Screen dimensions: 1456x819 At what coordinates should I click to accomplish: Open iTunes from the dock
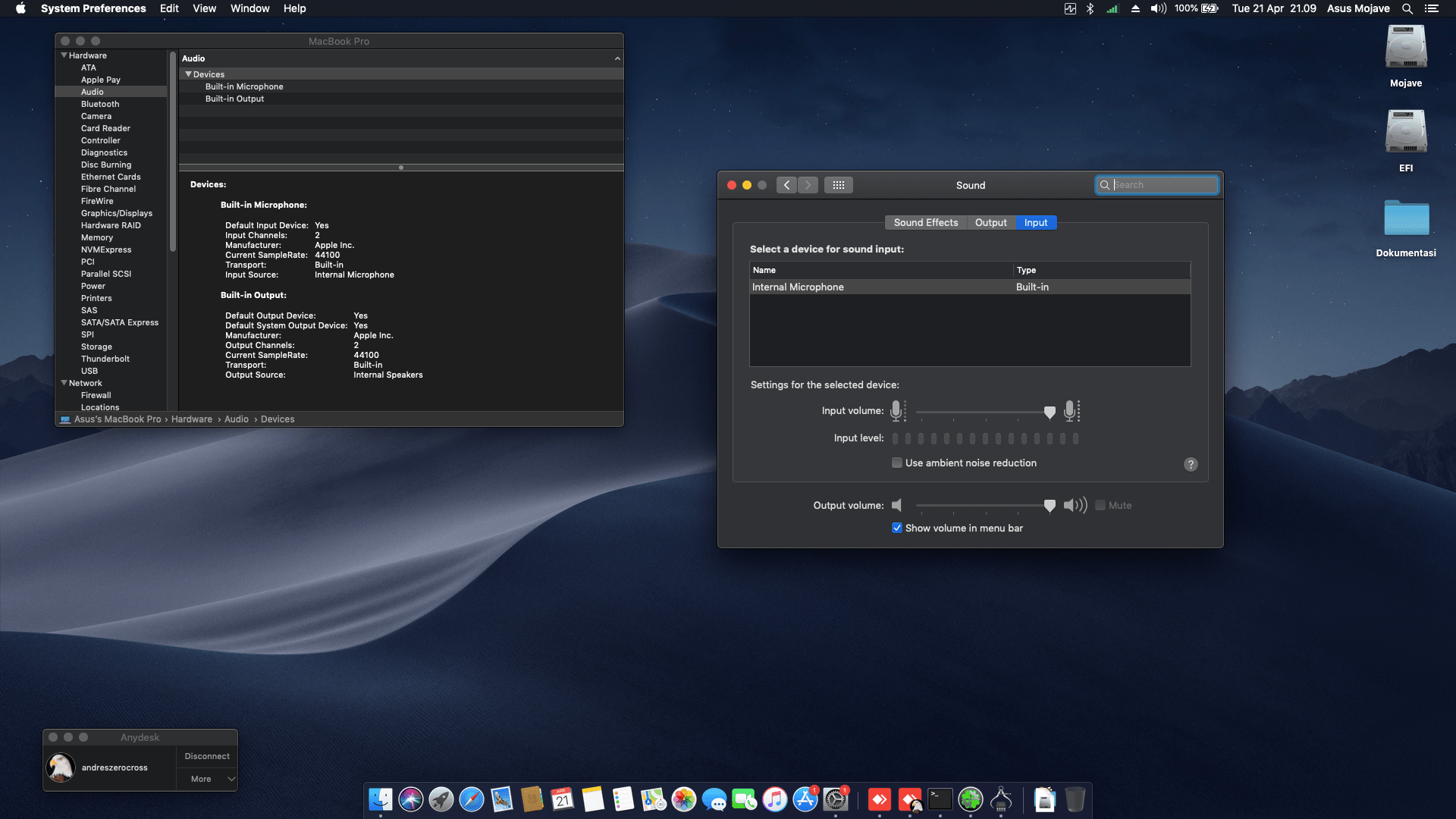pyautogui.click(x=775, y=799)
